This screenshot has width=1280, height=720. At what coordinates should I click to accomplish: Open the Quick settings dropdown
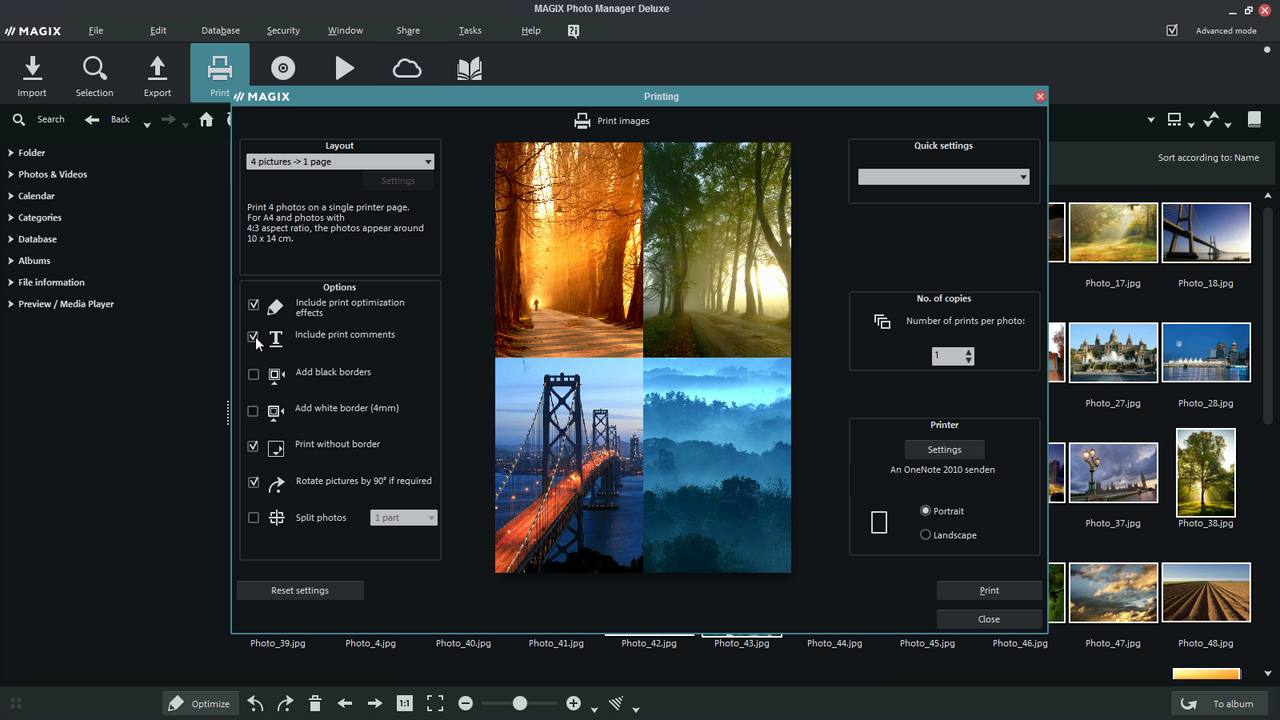pyautogui.click(x=942, y=176)
